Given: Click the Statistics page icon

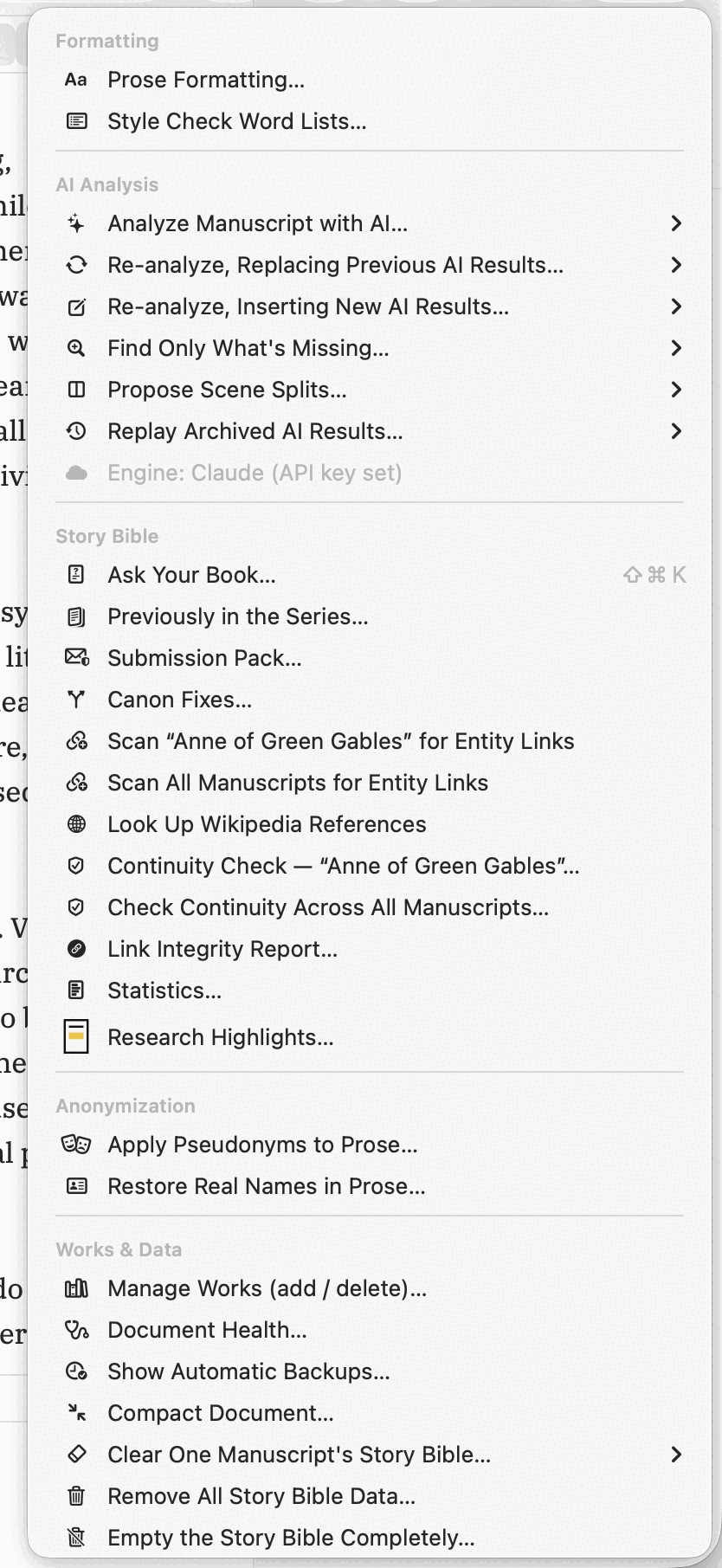Looking at the screenshot, I should point(76,990).
